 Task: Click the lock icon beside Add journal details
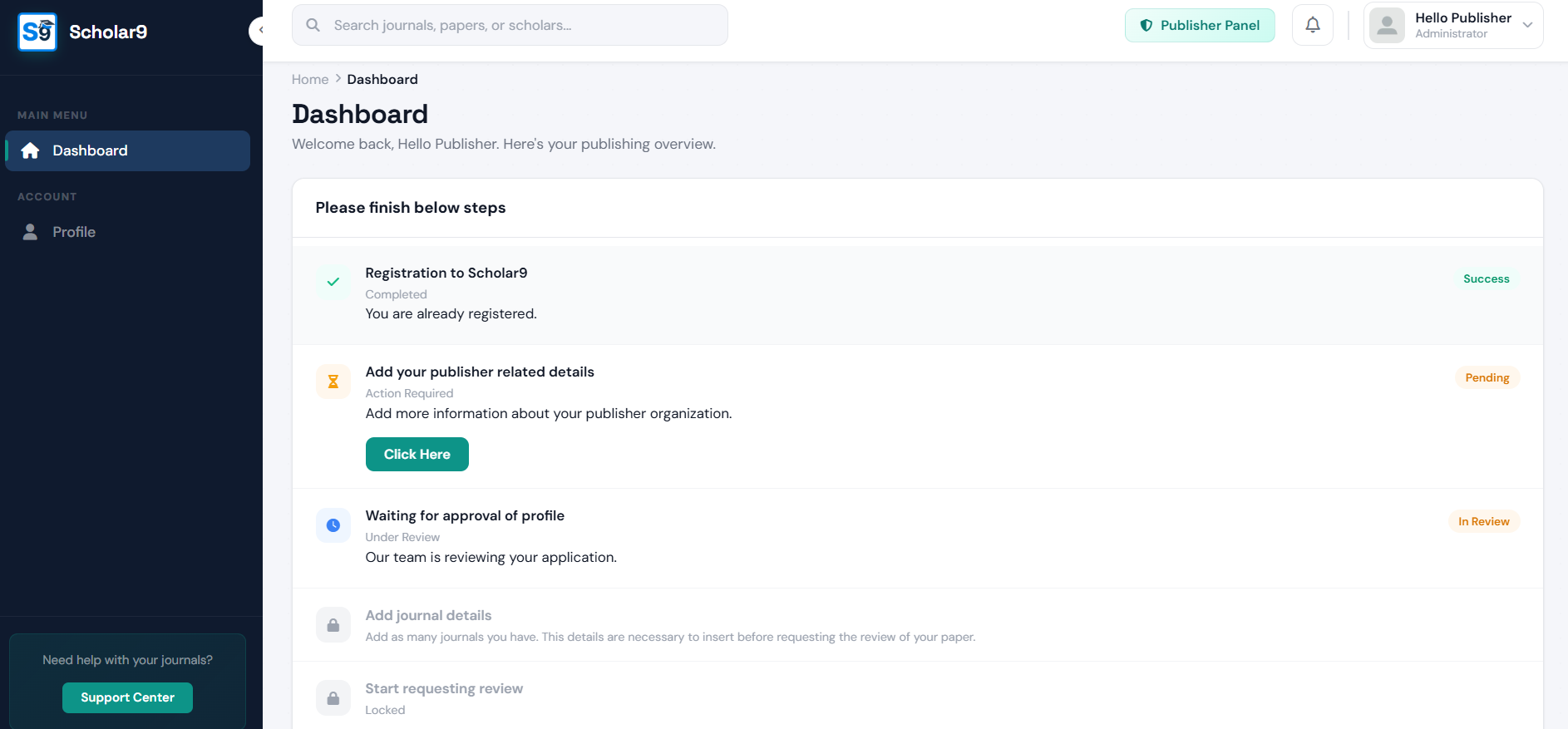tap(333, 625)
